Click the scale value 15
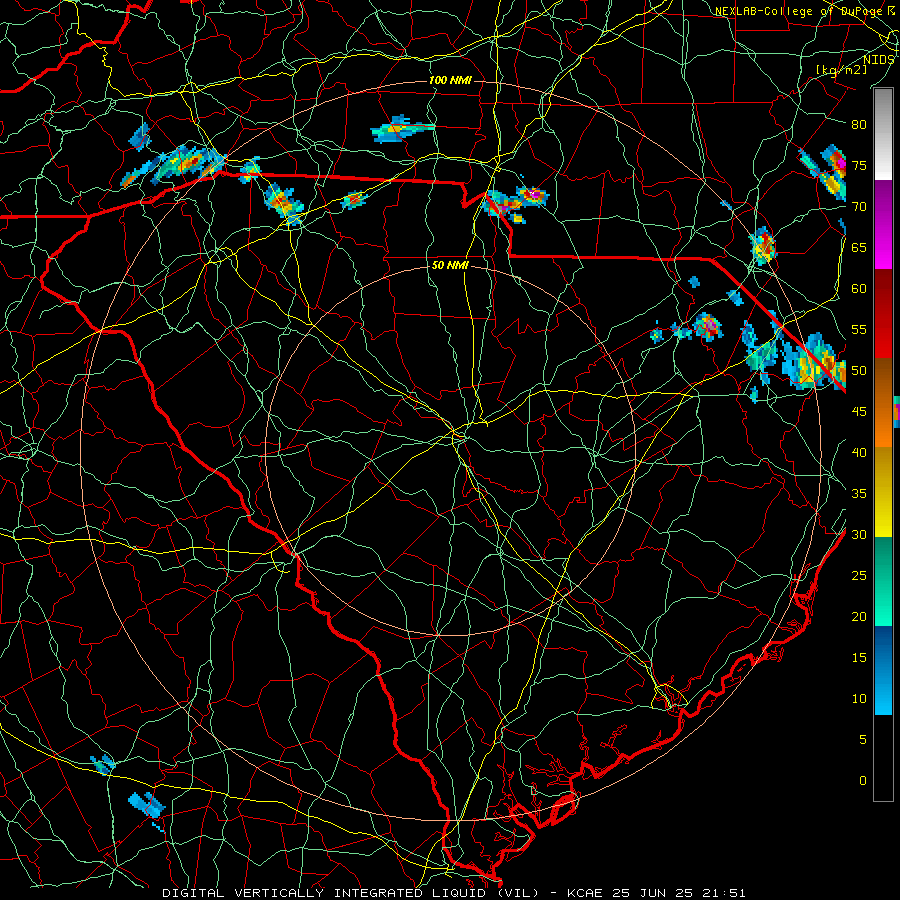900x900 pixels. pyautogui.click(x=859, y=658)
